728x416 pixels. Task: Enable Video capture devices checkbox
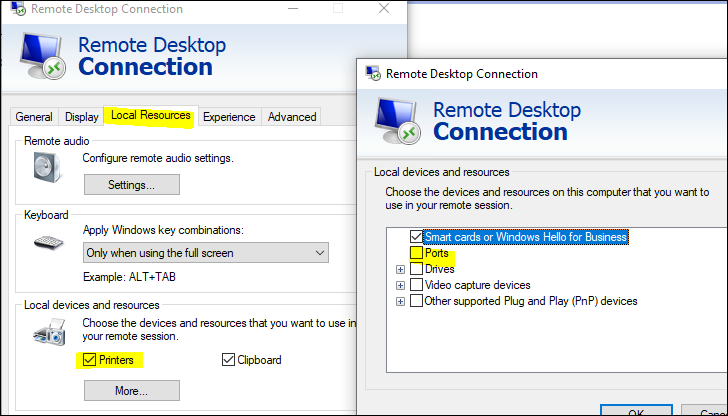pyautogui.click(x=416, y=285)
